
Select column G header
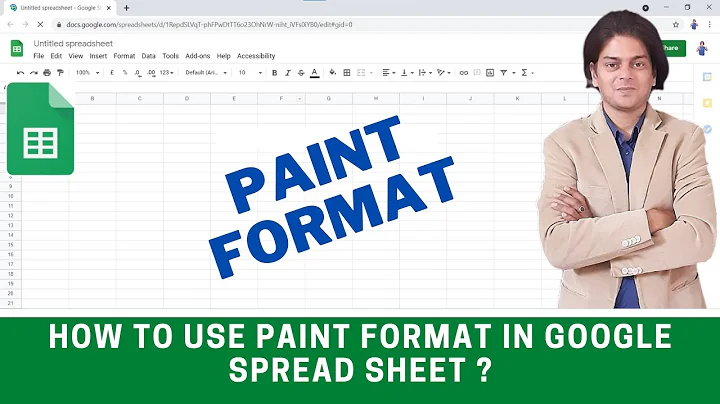(x=329, y=98)
